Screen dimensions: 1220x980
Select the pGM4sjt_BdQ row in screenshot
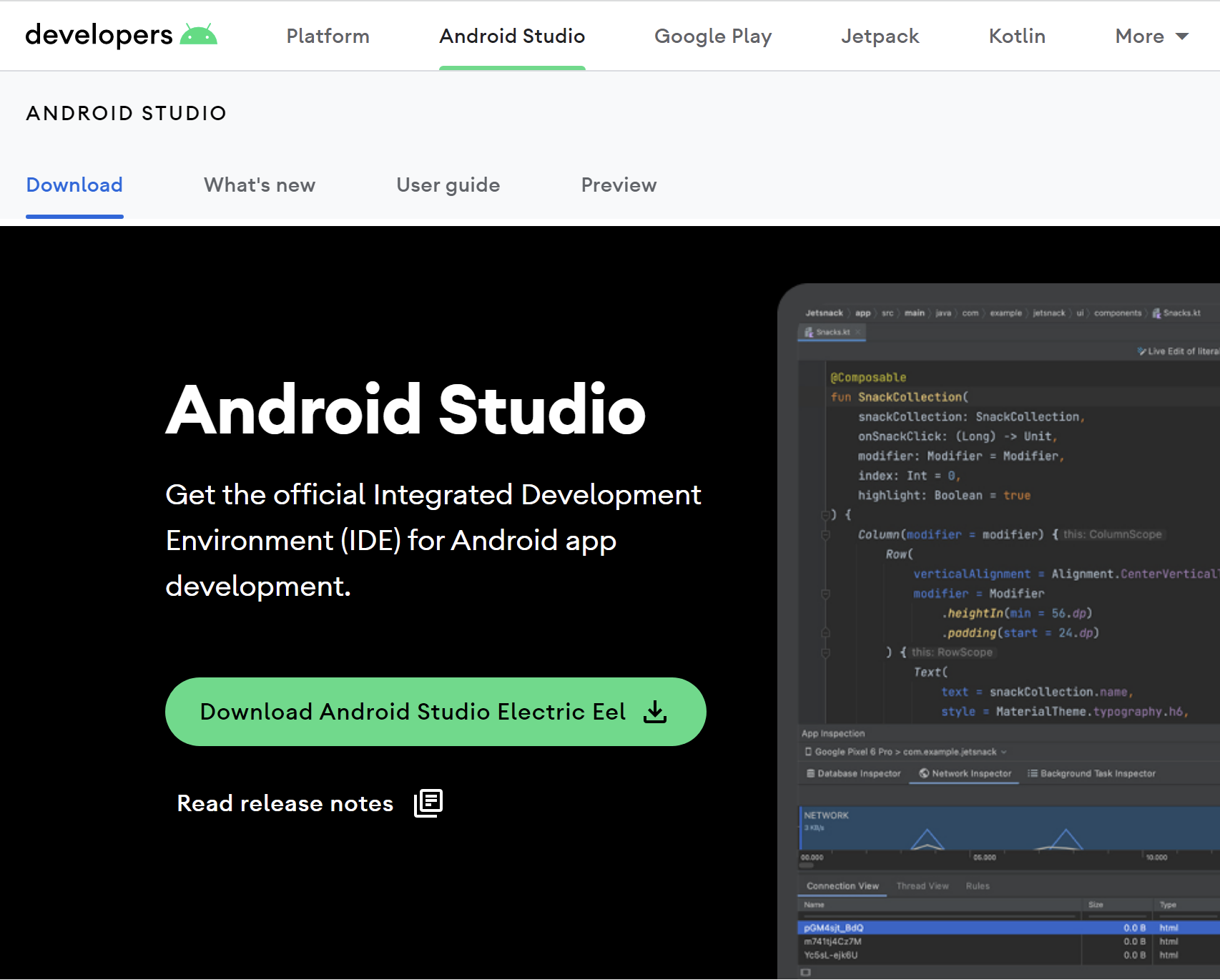point(1009,928)
